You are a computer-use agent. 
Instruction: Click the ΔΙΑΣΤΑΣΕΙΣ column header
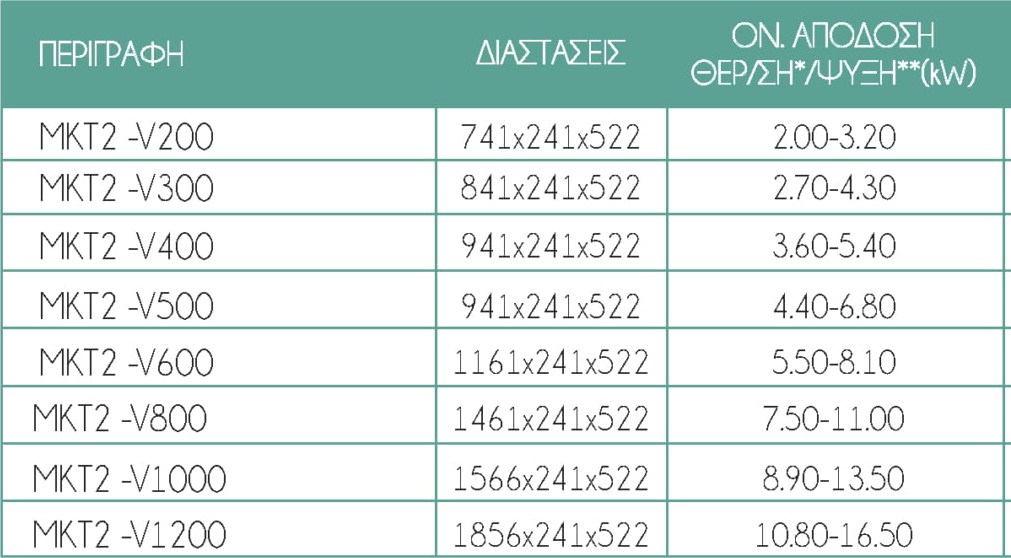550,54
